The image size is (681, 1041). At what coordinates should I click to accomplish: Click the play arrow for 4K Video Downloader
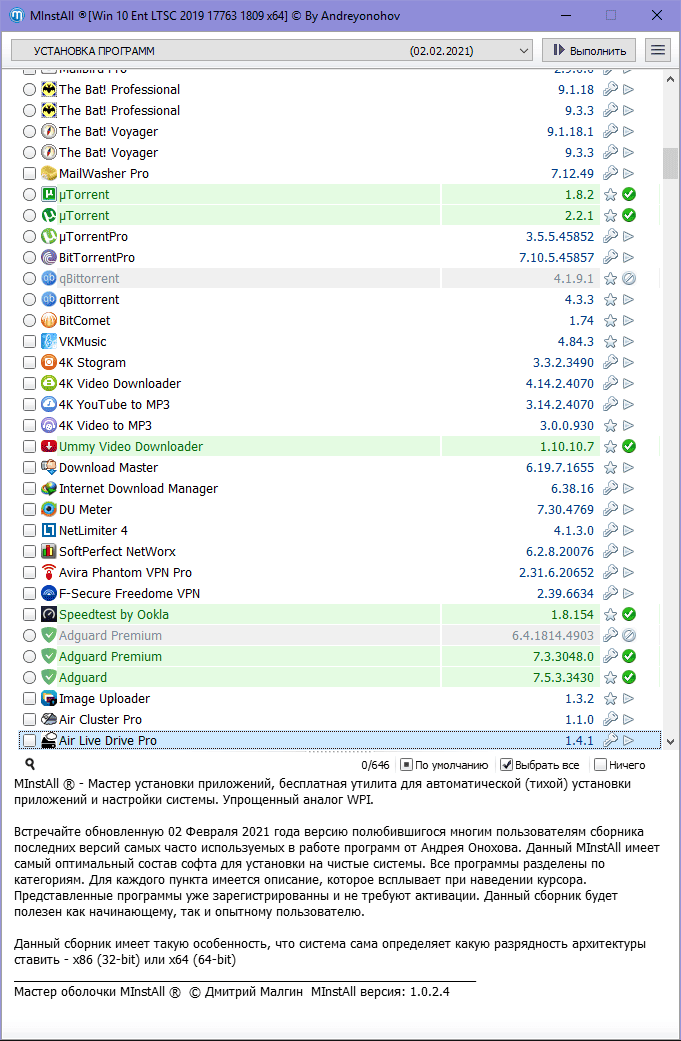[629, 384]
